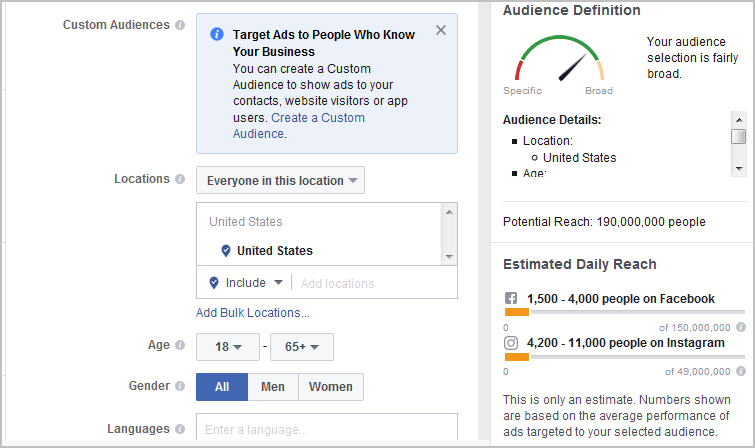The height and width of the screenshot is (448, 755).
Task: Select All gender option
Action: pyautogui.click(x=222, y=387)
